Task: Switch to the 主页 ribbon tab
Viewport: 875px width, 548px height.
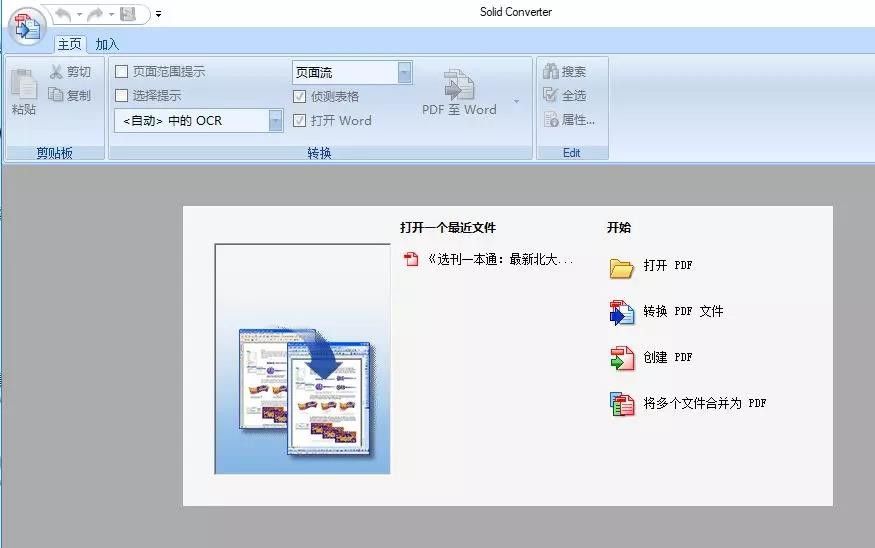Action: (70, 44)
